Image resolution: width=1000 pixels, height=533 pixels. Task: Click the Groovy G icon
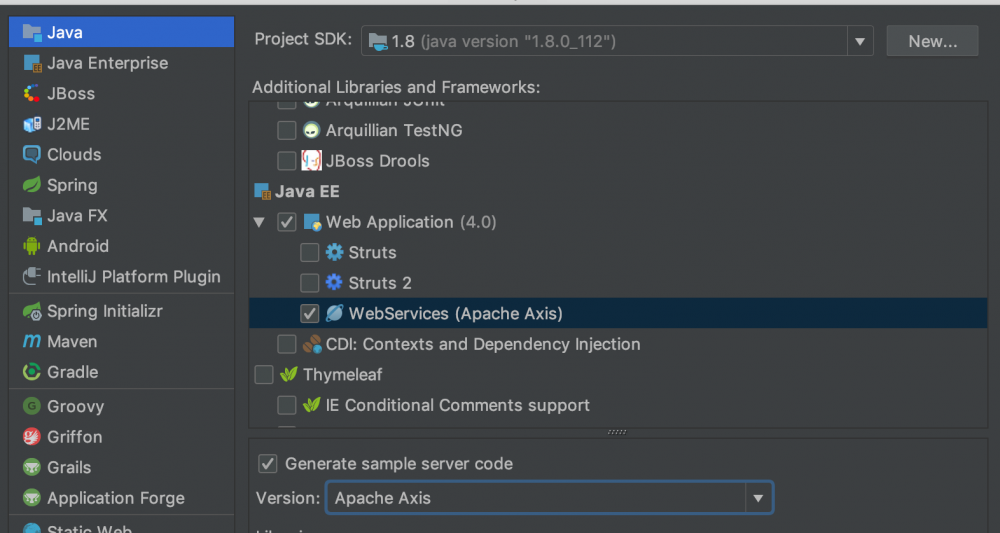click(32, 406)
